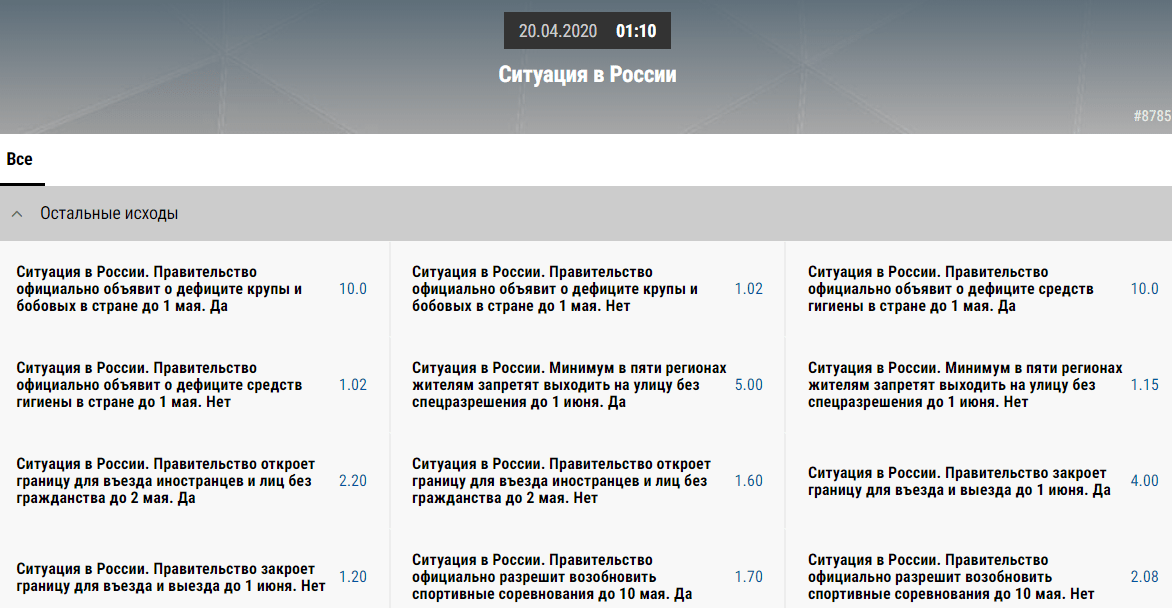Pick odds 4.00 for border closing "Да"

coord(1144,481)
